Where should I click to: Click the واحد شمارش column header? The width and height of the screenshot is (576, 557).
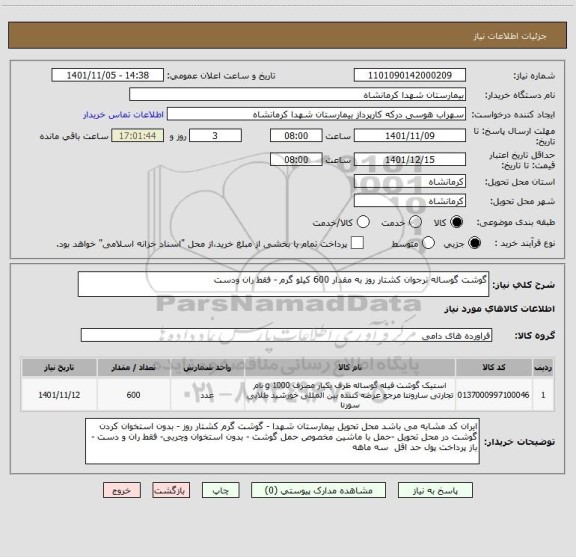pyautogui.click(x=207, y=367)
